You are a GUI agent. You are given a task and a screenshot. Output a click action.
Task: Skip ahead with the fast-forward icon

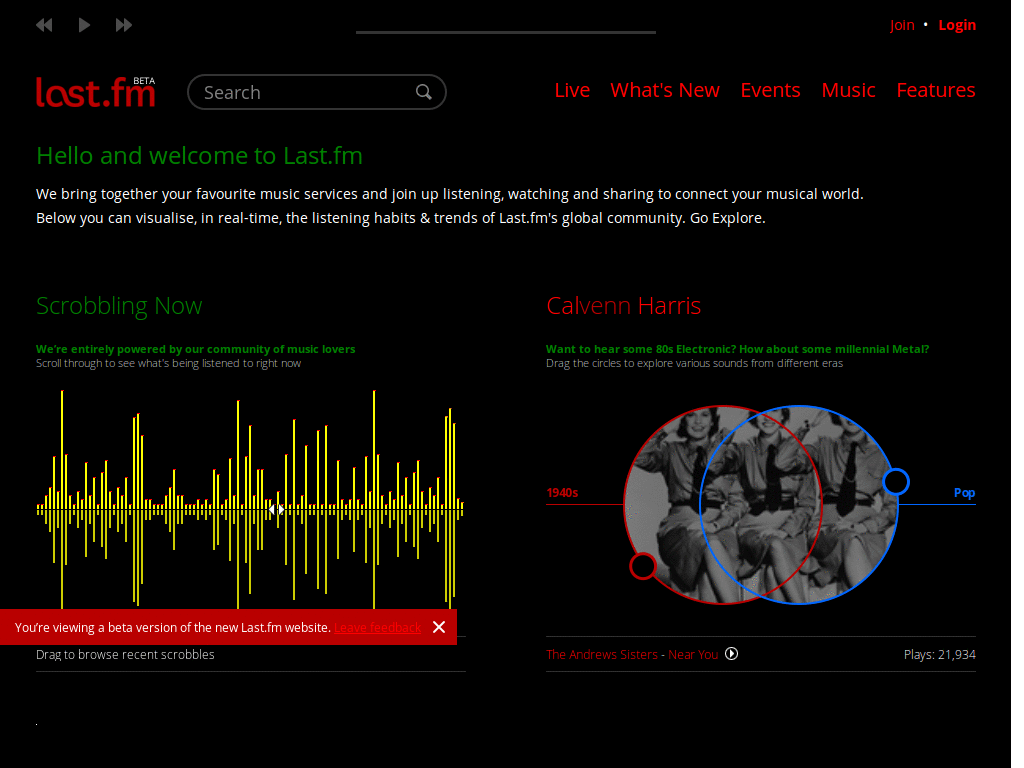(x=123, y=25)
